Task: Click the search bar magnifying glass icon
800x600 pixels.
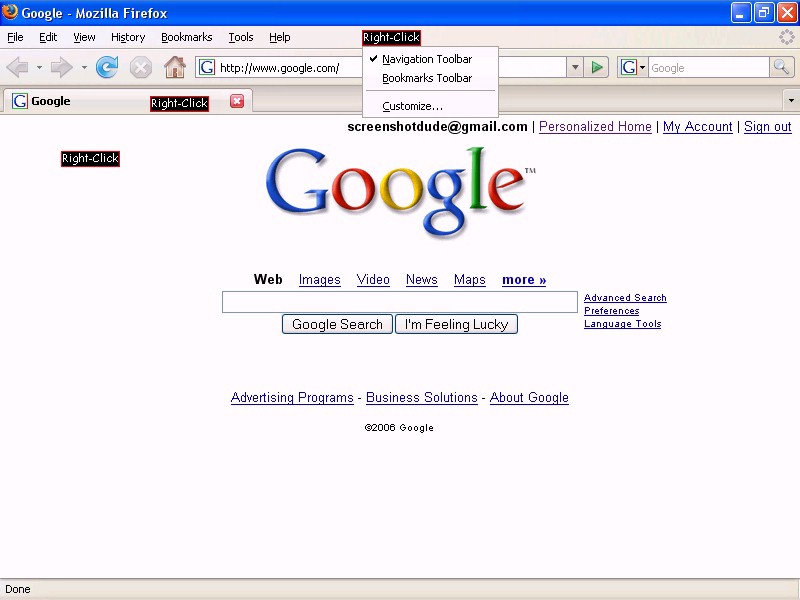Action: (782, 67)
